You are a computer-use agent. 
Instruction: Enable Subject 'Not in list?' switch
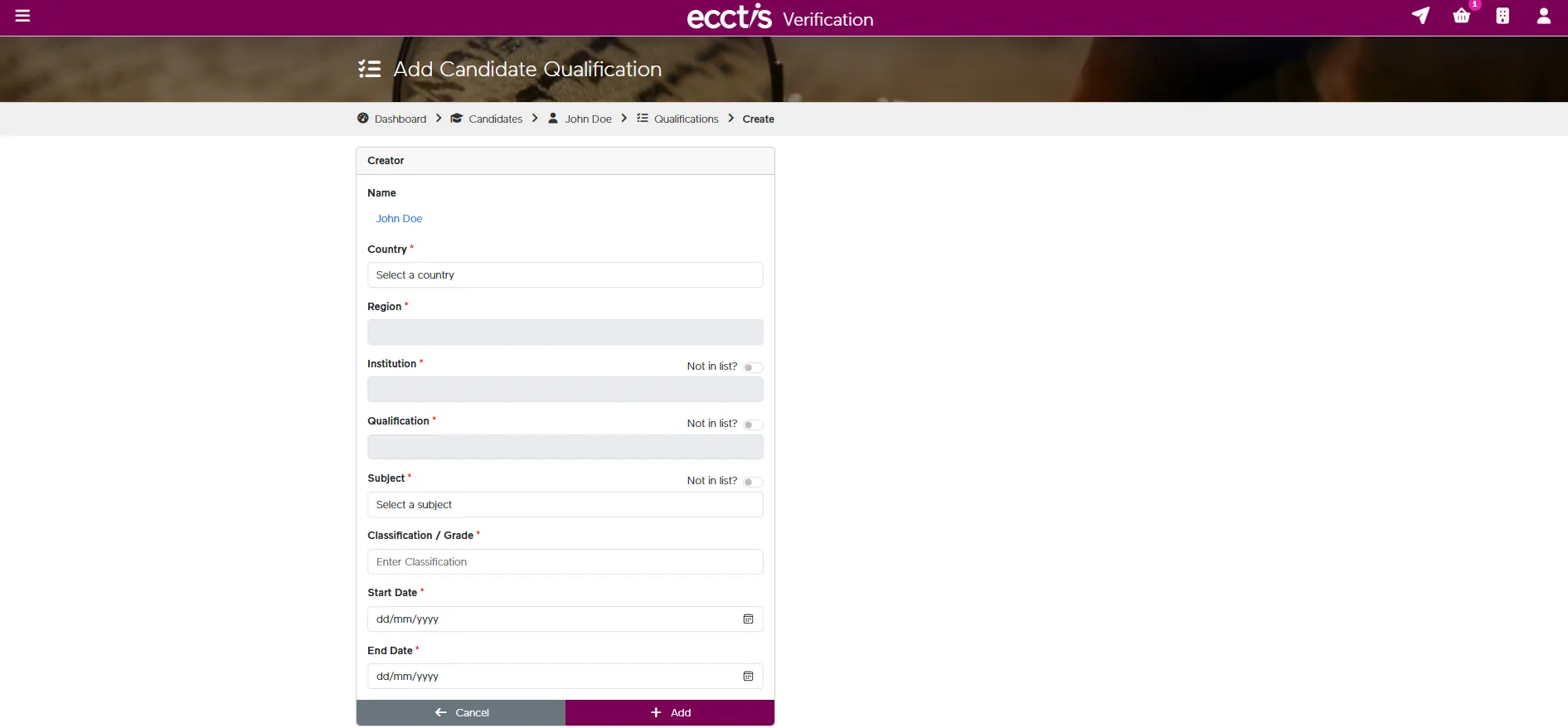(752, 482)
